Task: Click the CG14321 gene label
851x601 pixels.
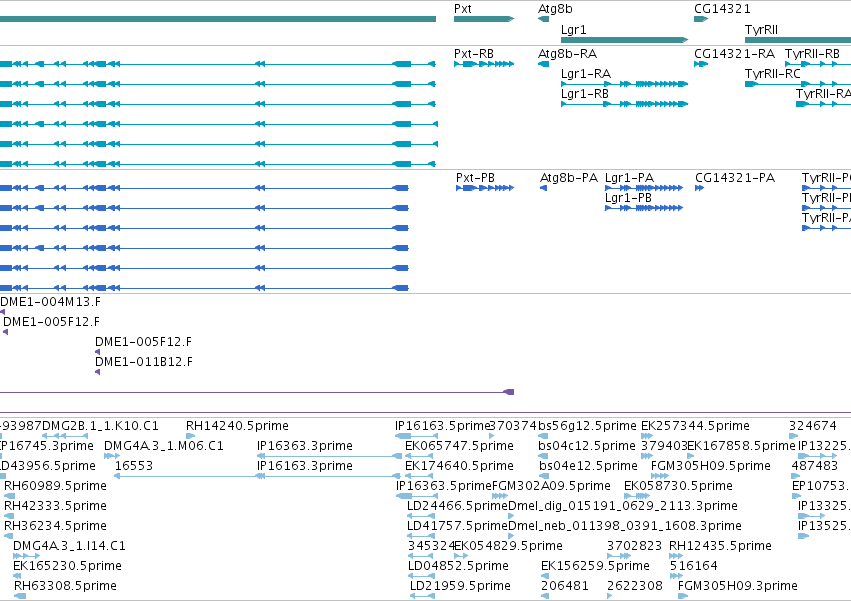Action: pos(722,9)
